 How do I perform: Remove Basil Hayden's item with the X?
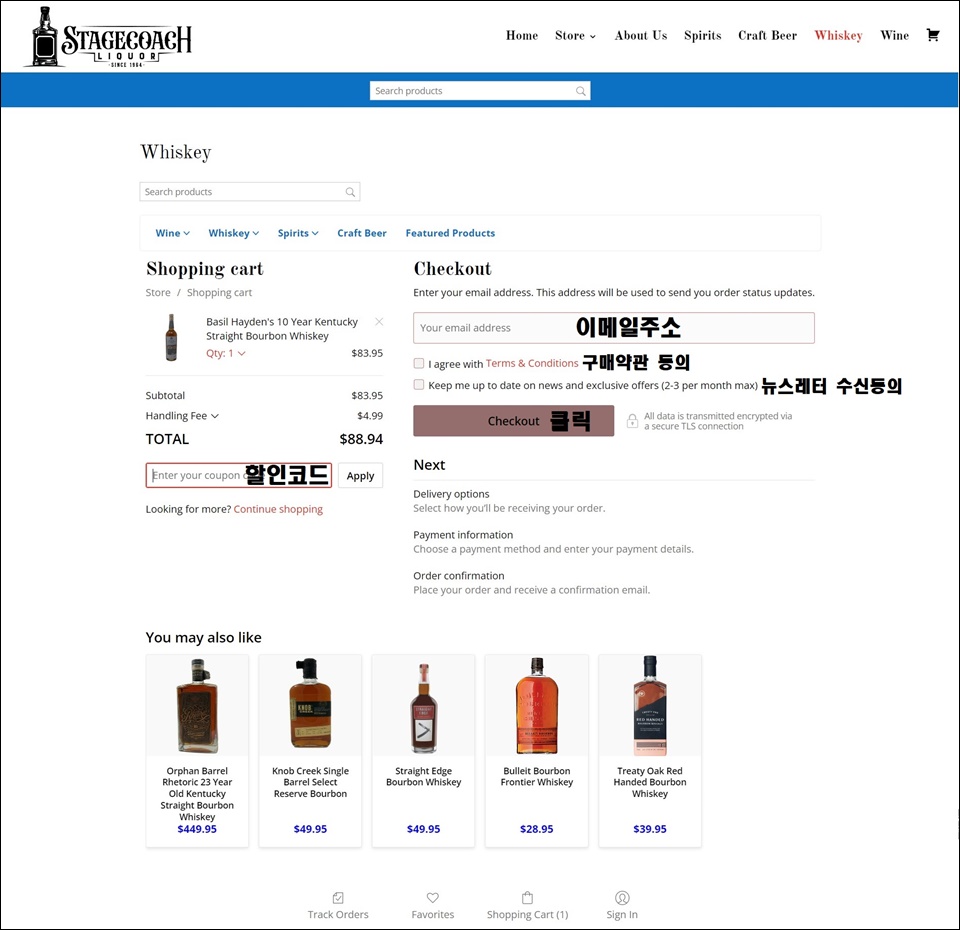[x=379, y=321]
